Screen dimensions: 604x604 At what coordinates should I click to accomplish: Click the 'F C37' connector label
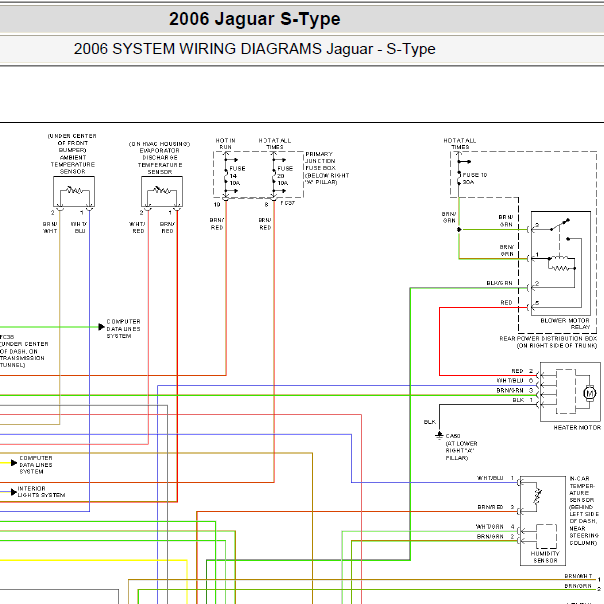[287, 203]
